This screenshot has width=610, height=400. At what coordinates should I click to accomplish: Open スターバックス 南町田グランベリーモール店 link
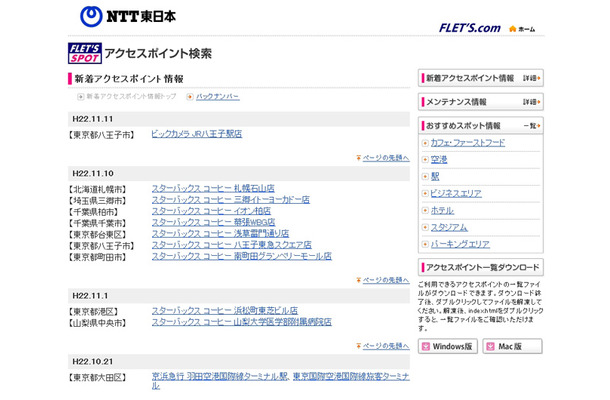242,256
